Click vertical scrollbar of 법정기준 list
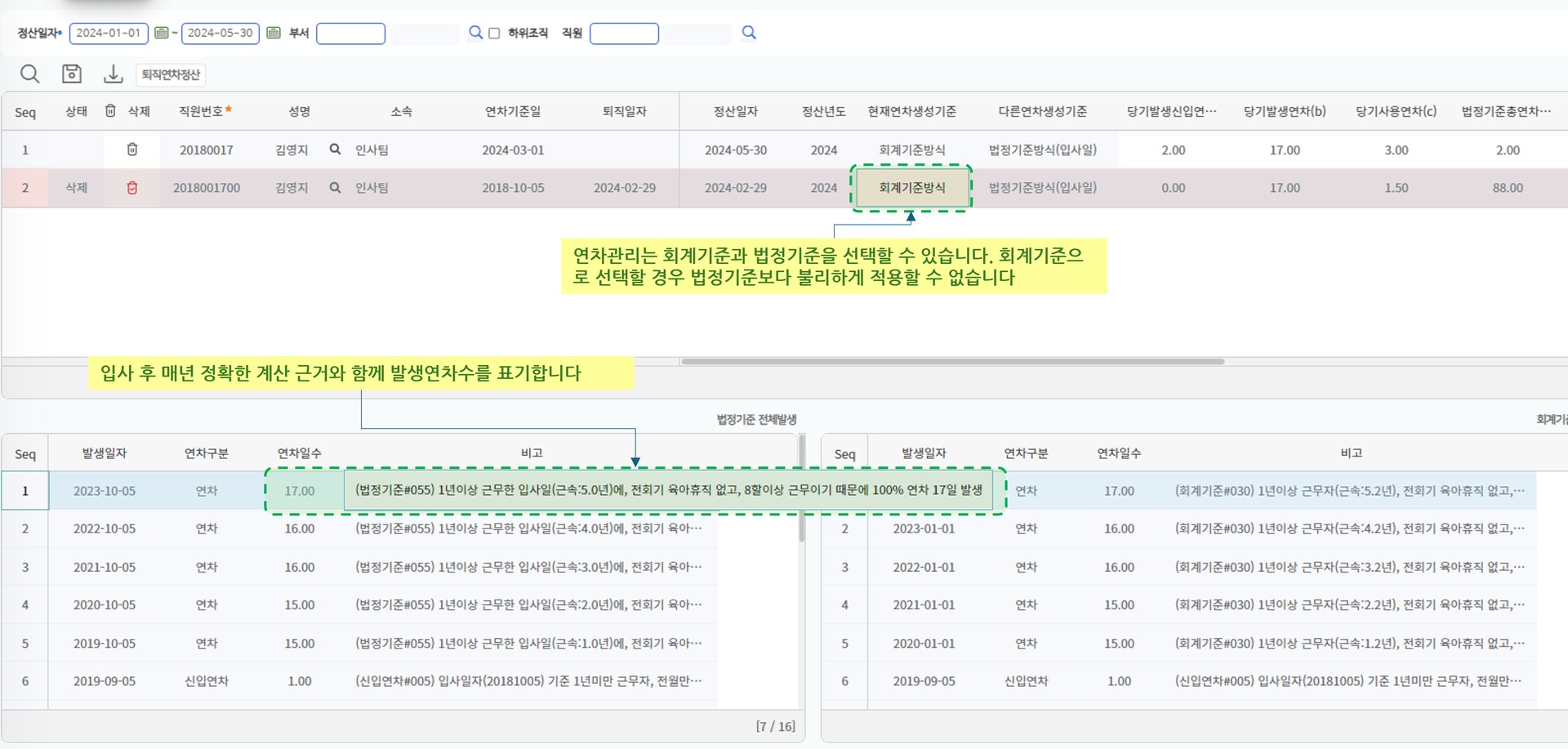 tap(802, 490)
